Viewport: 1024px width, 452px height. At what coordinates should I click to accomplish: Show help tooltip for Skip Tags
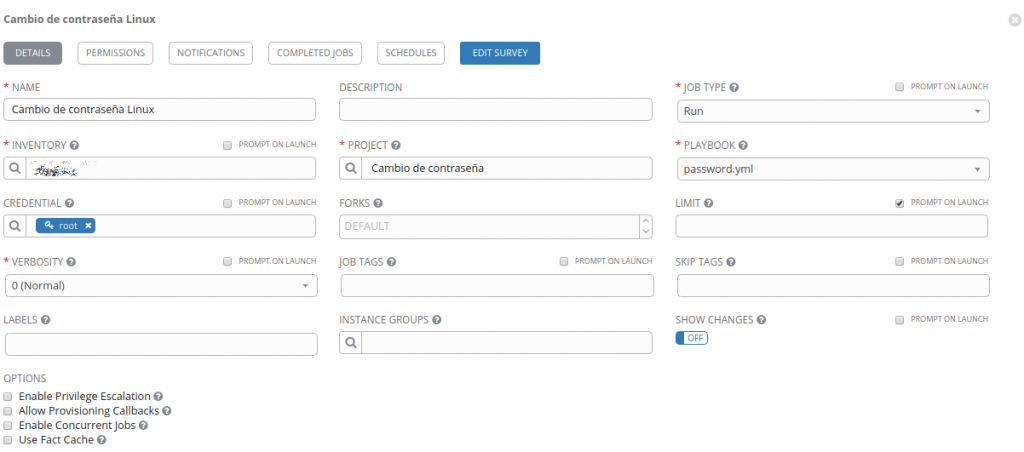pyautogui.click(x=731, y=262)
